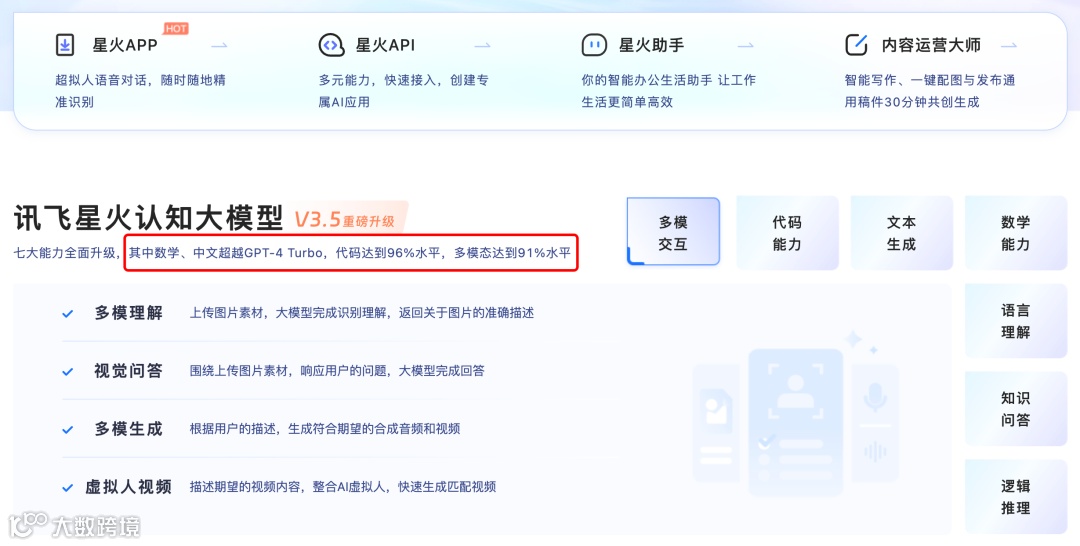Viewport: 1080px width, 546px height.
Task: Click the arrow next to 星火助手
Action: (x=745, y=45)
